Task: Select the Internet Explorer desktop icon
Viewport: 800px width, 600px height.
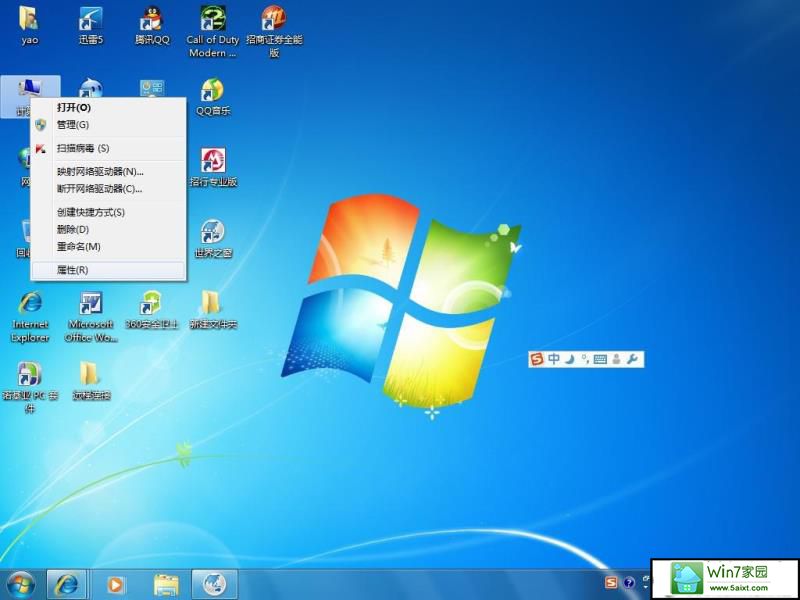Action: (x=30, y=316)
